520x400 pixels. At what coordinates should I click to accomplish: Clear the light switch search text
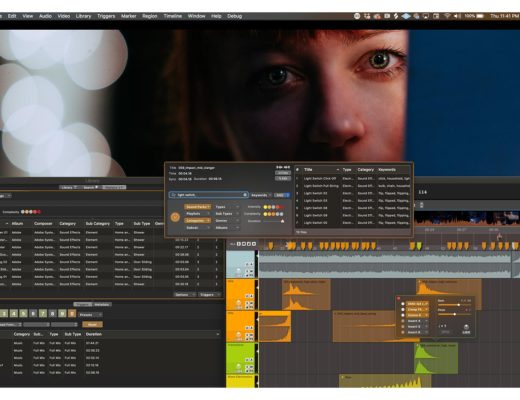[x=245, y=195]
